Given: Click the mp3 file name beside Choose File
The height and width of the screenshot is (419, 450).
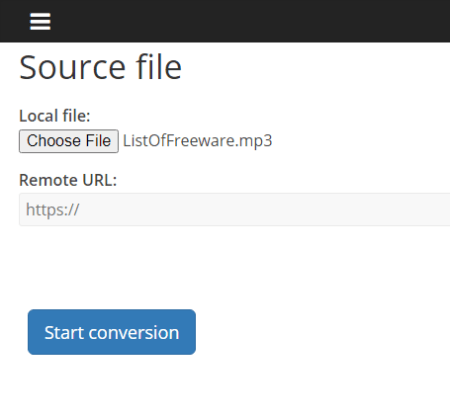Looking at the screenshot, I should coord(198,141).
